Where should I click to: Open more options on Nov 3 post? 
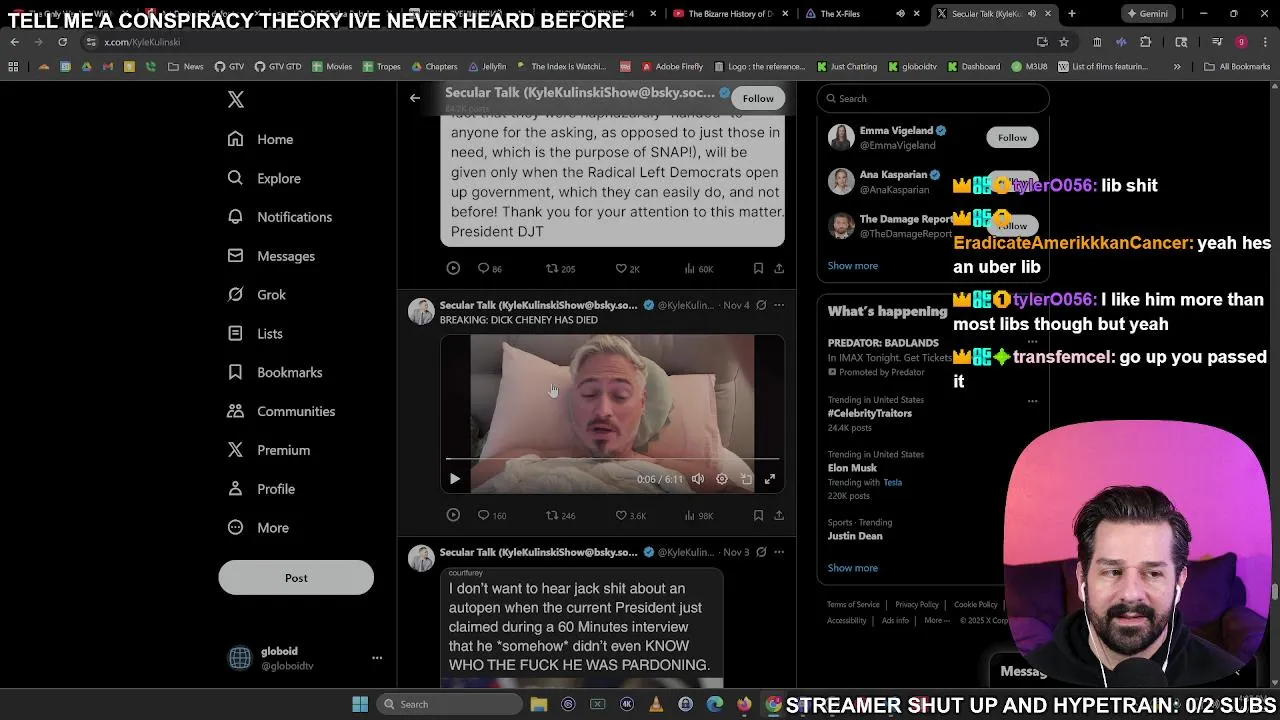click(x=779, y=552)
